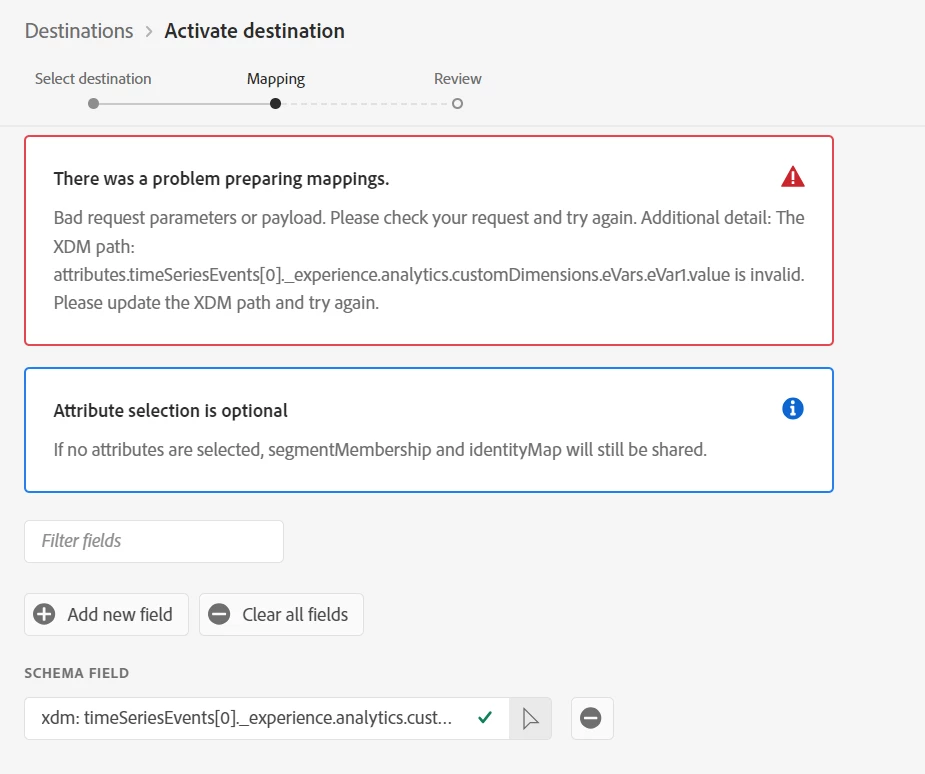Screen dimensions: 925x774
Task: Remove the mapped schema field row
Action: click(x=591, y=718)
